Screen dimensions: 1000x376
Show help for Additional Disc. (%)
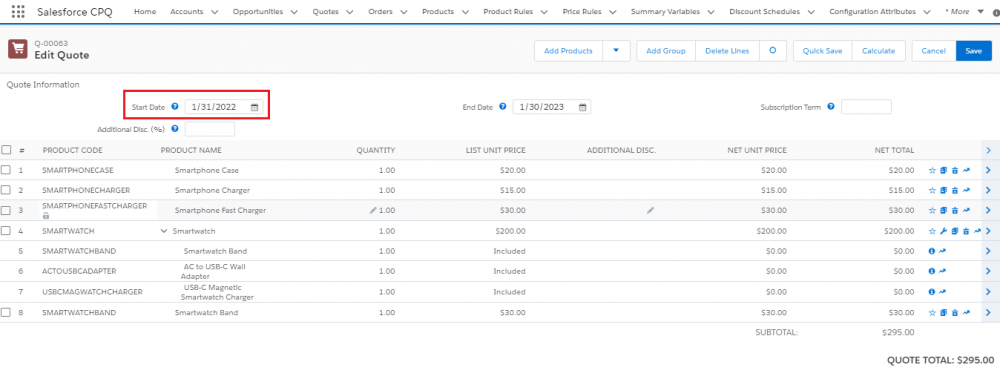pyautogui.click(x=175, y=129)
